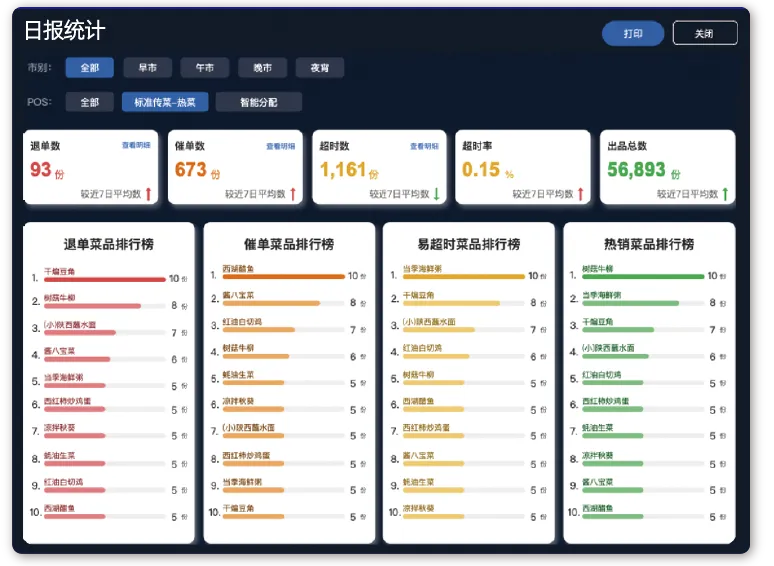Select 红油白切鸡 in the 催单菜品排行榜
Viewport: 774px width, 566px height.
point(242,322)
